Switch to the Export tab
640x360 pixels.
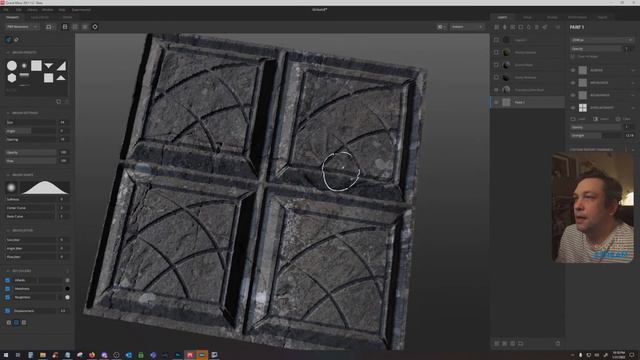pos(602,18)
